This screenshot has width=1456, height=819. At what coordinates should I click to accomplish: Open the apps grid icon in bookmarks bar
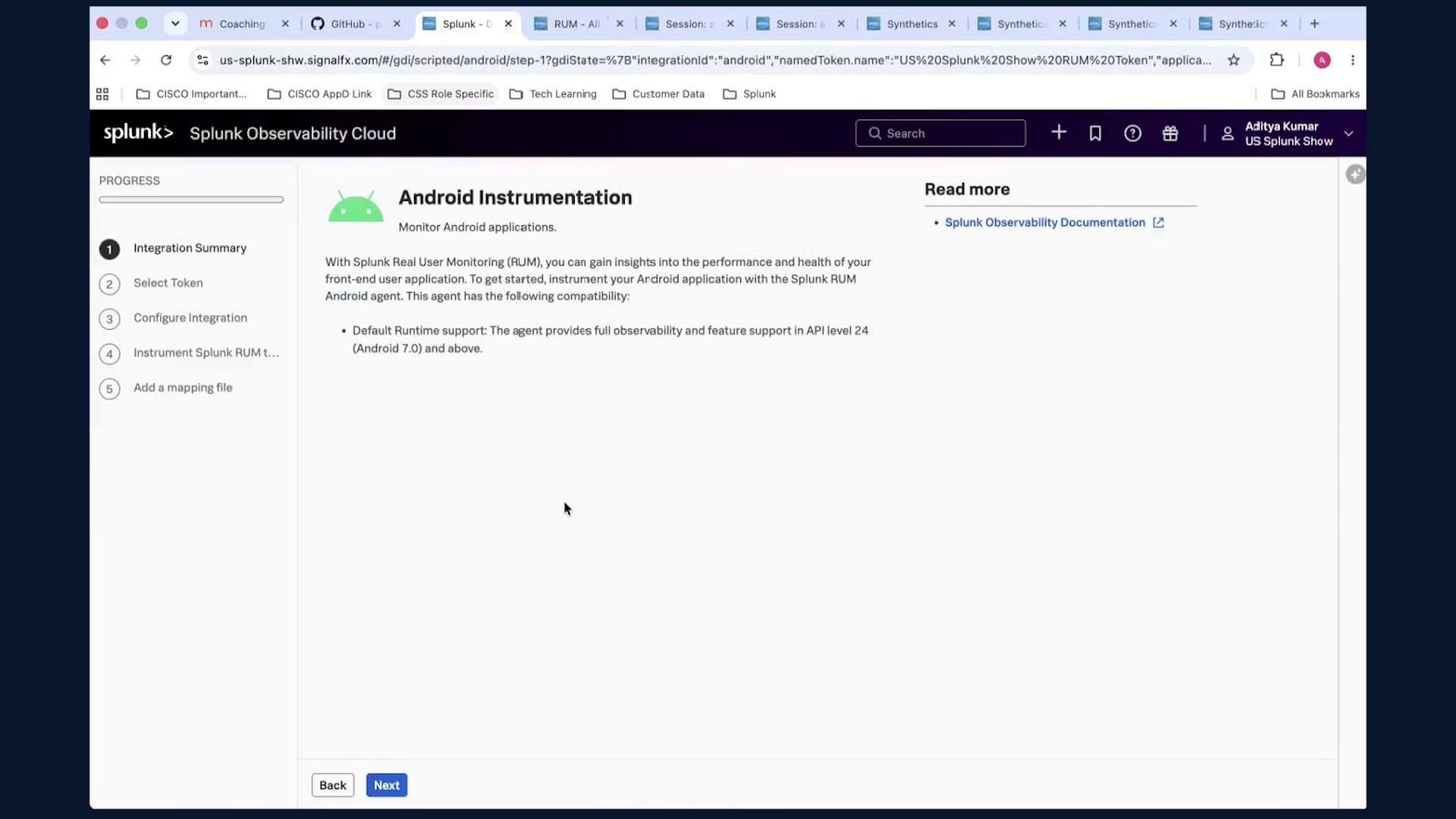(x=102, y=94)
